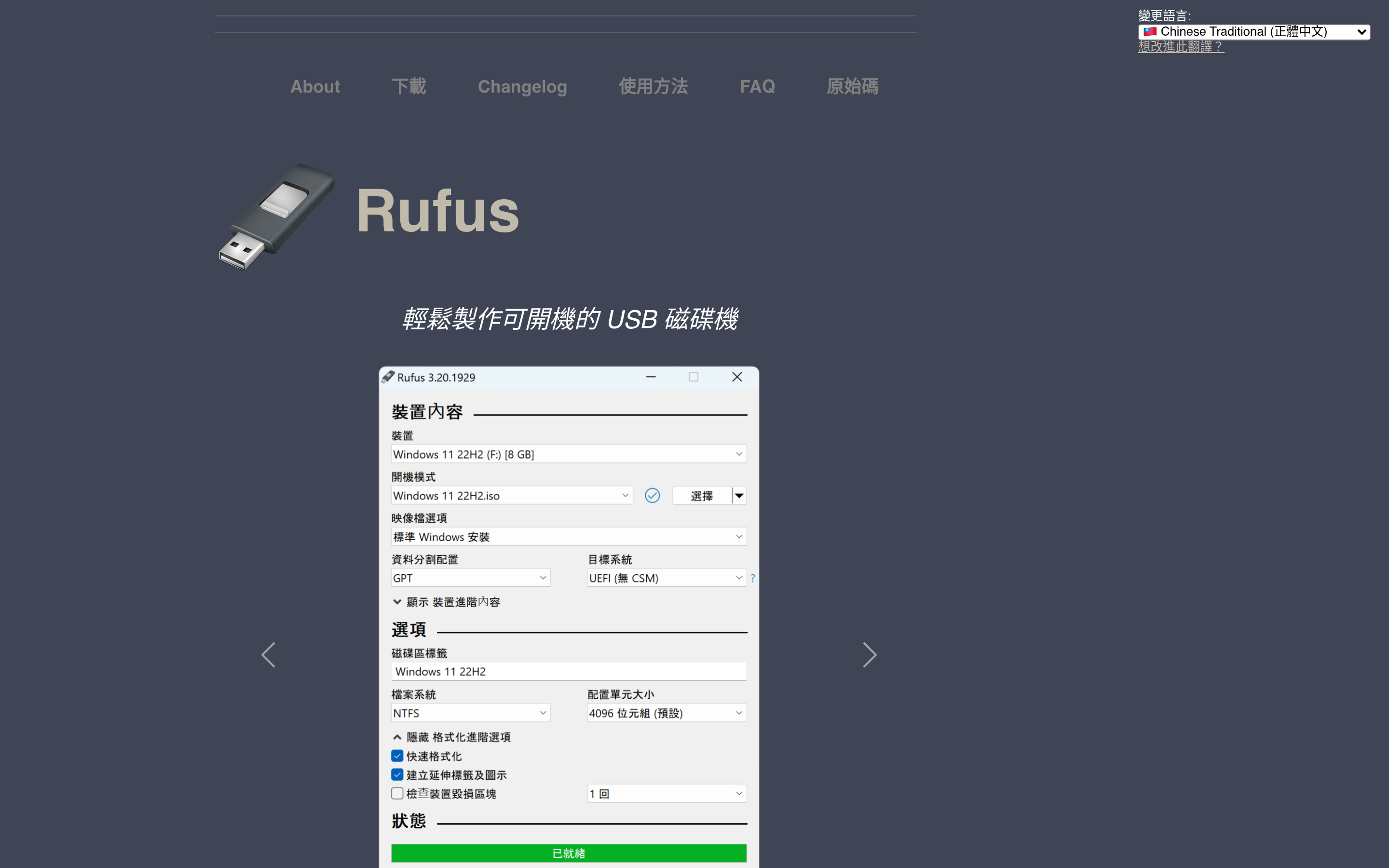Open the 裝置 device dropdown
The width and height of the screenshot is (1389, 868).
pos(569,454)
